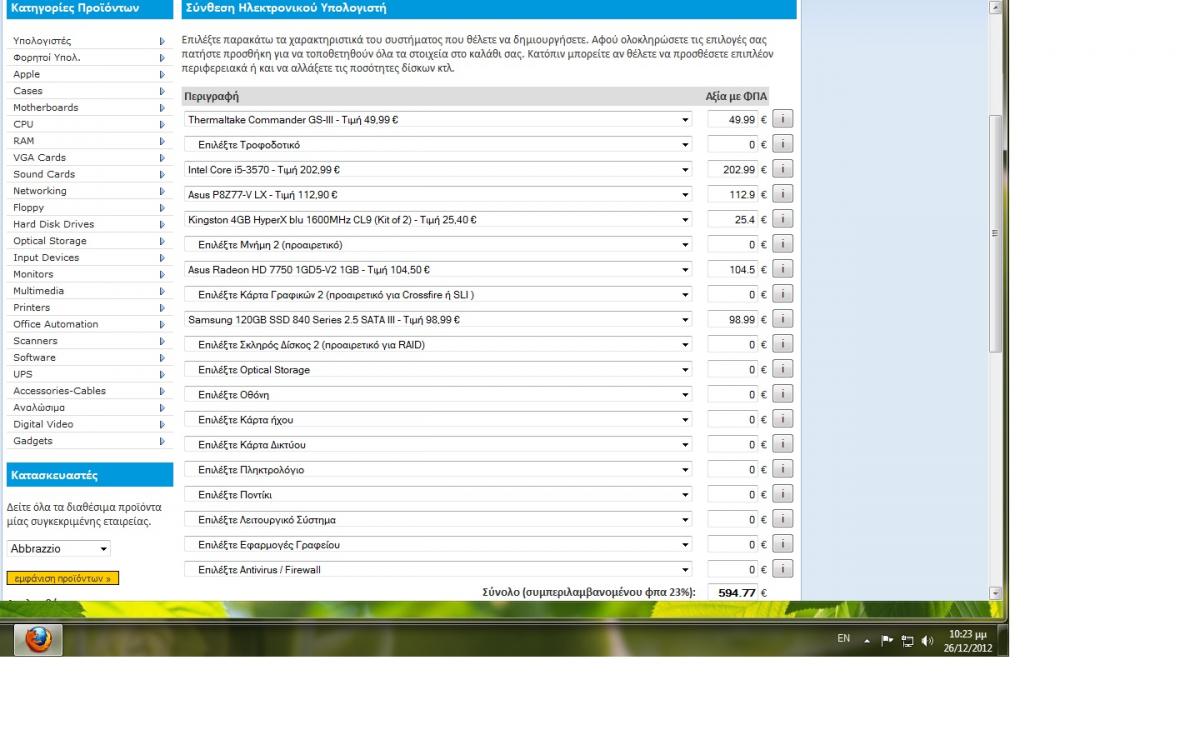Image resolution: width=1200 pixels, height=750 pixels.
Task: Open info for the Antivirus / Firewall row
Action: (783, 569)
